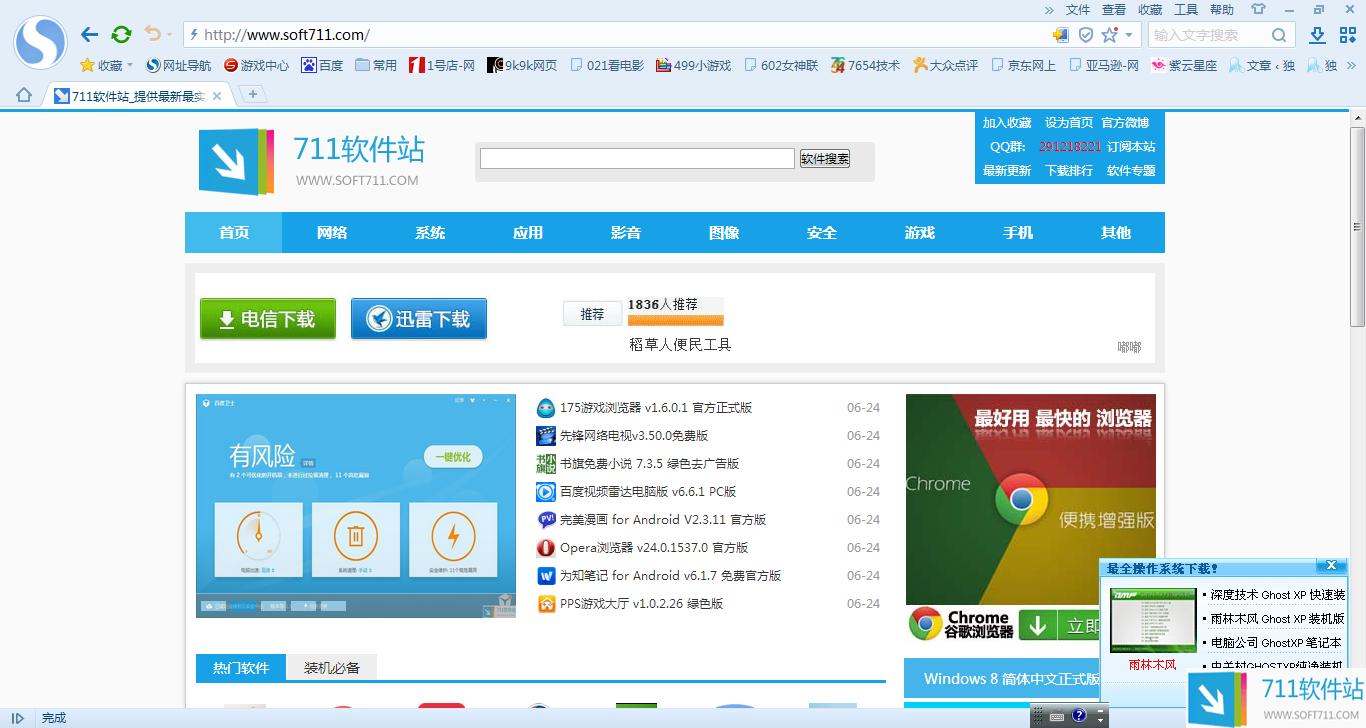This screenshot has width=1366, height=728.
Task: Click the 推荐 button
Action: point(592,314)
